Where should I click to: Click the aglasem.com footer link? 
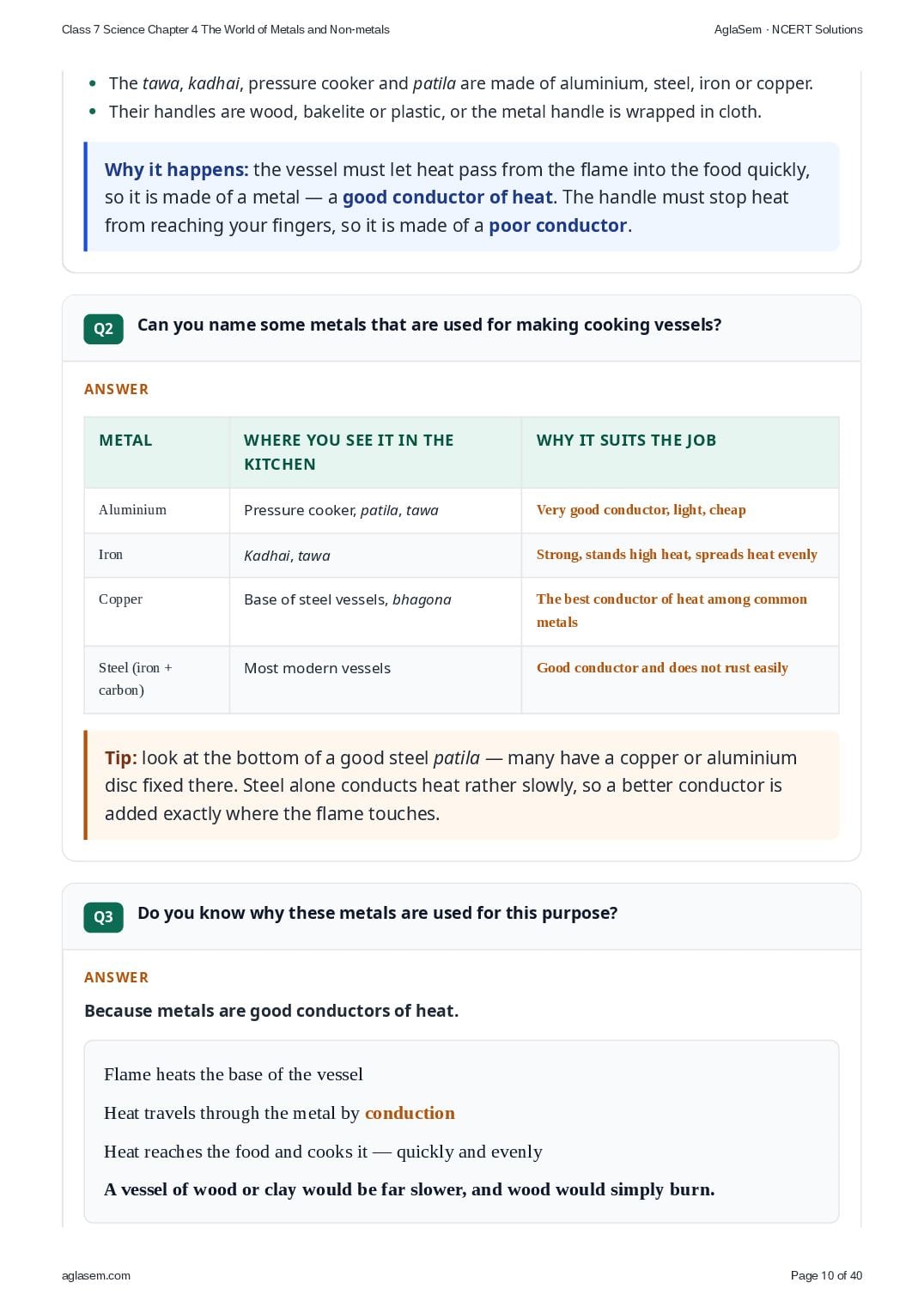(96, 1275)
